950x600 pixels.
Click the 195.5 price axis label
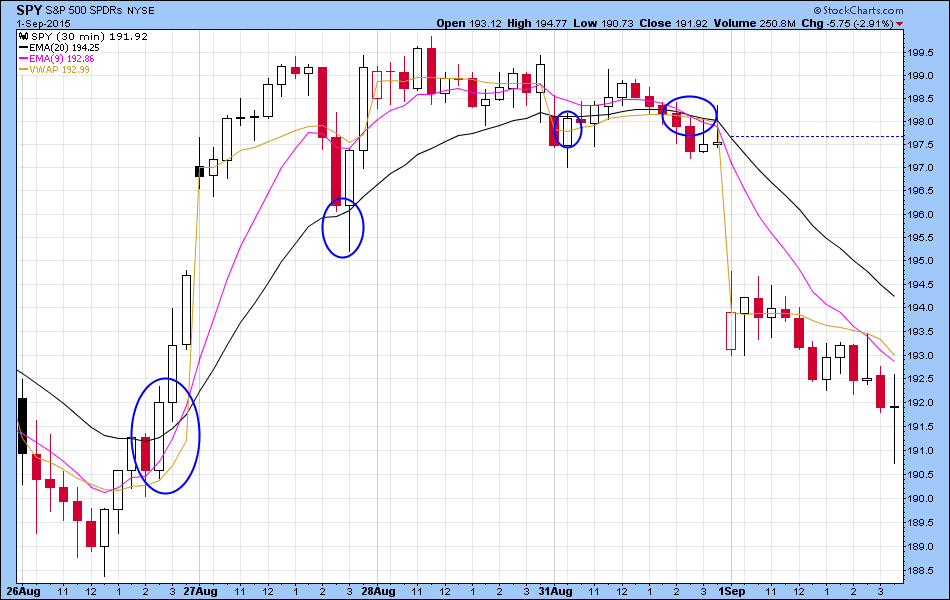tap(921, 238)
